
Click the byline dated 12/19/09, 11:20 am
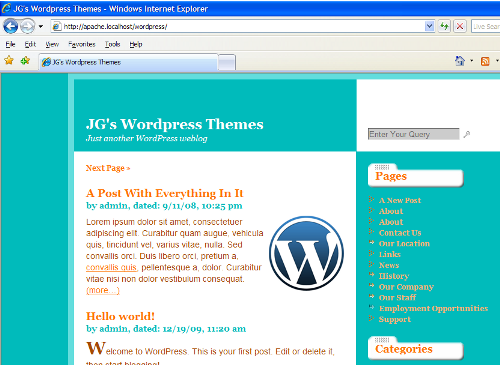coord(166,329)
